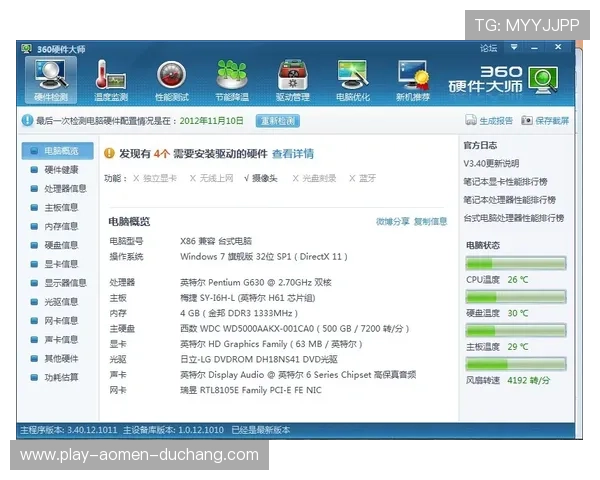Click 生成报告 to generate a report
Viewport: 600px width, 480px height.
(x=489, y=121)
